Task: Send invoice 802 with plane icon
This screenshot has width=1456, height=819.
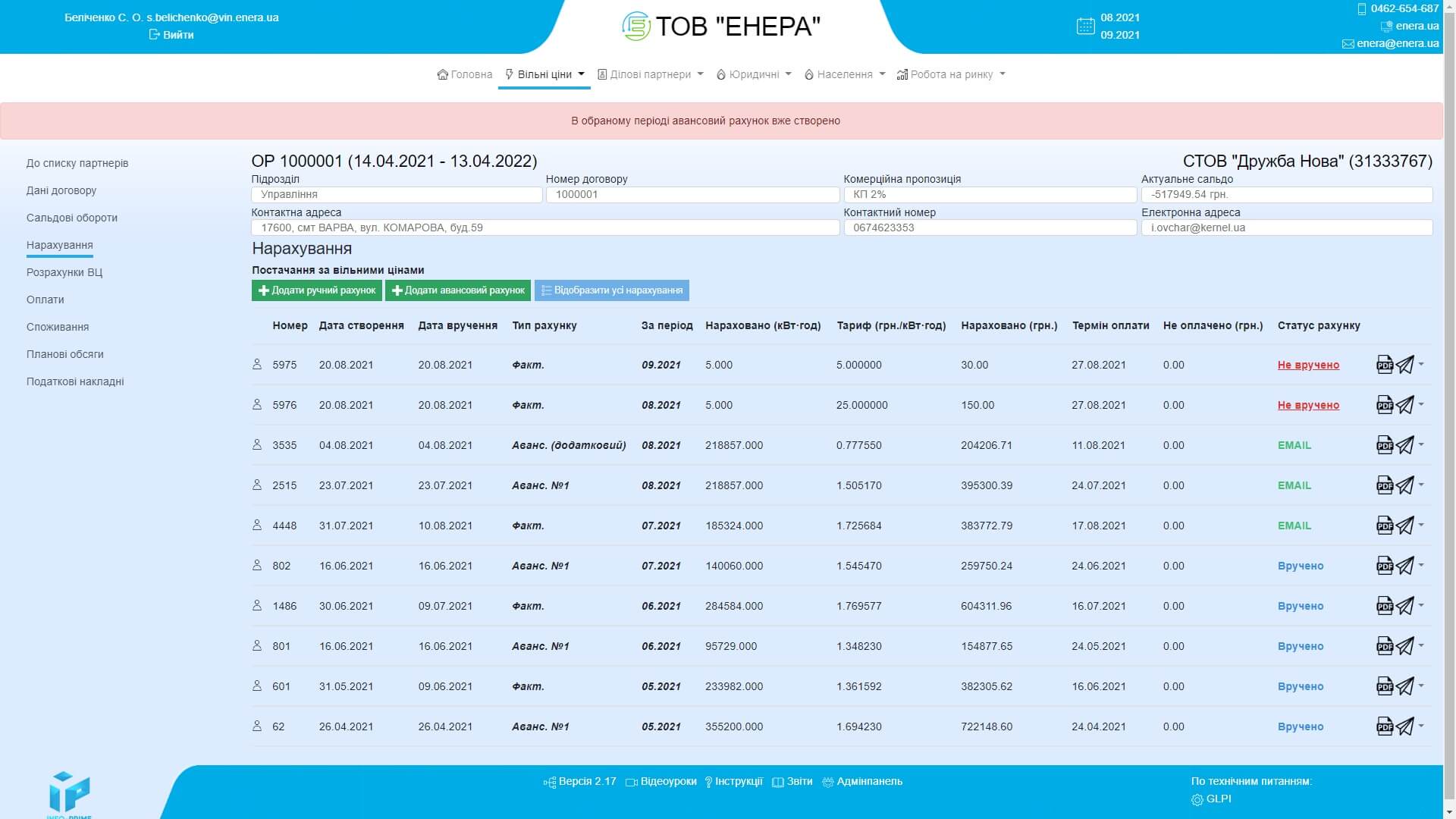Action: tap(1405, 566)
